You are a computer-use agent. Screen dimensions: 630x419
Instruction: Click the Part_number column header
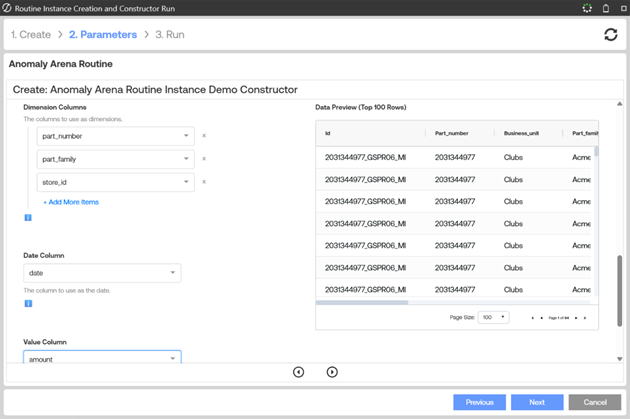tap(452, 133)
